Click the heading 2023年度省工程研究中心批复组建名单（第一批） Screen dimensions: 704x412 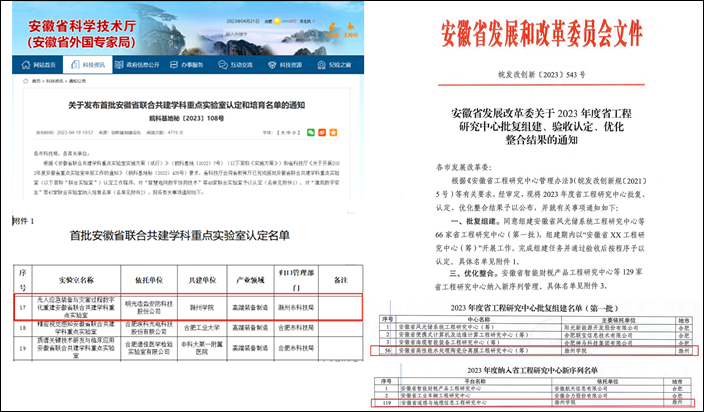coord(534,308)
